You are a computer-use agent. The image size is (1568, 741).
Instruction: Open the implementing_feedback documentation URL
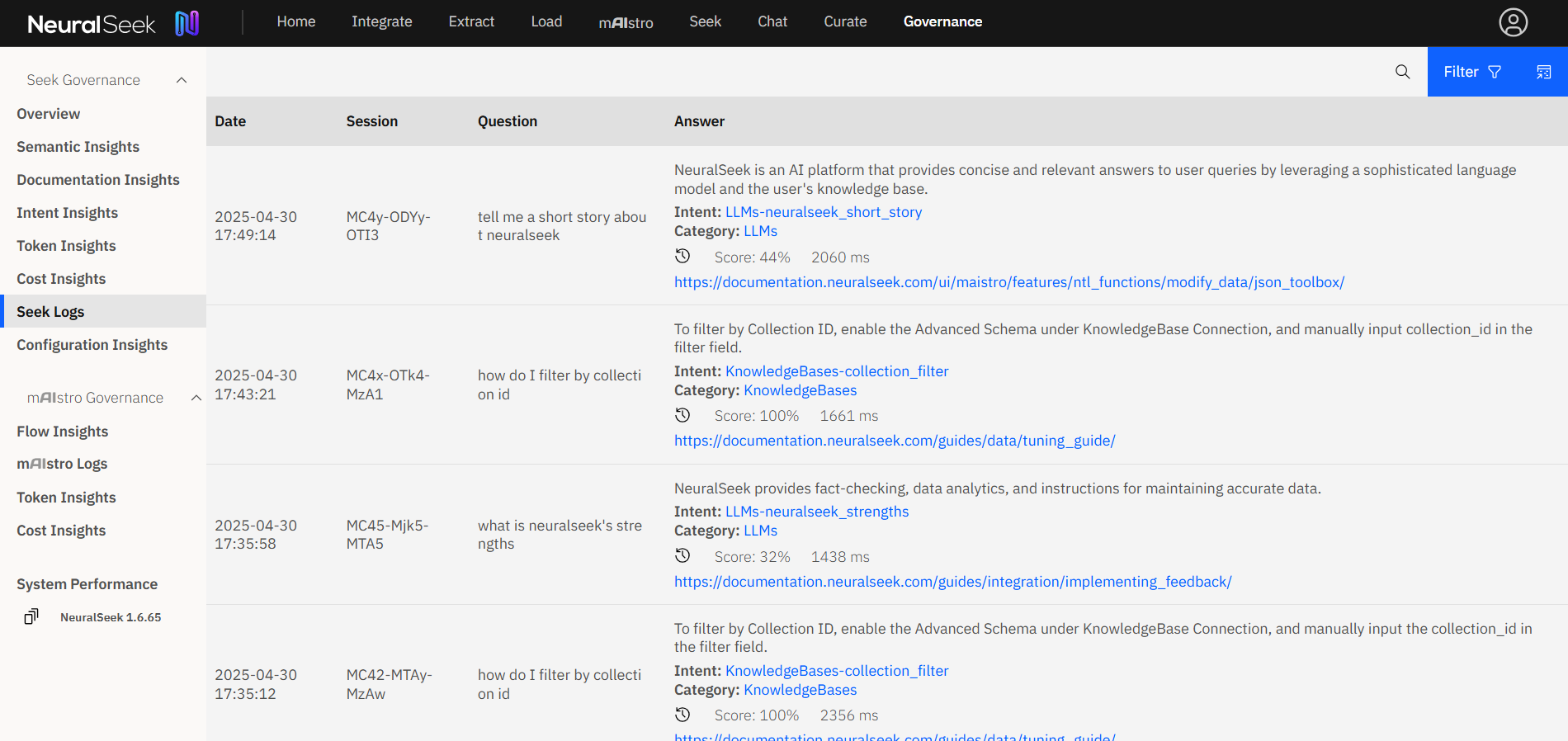953,582
